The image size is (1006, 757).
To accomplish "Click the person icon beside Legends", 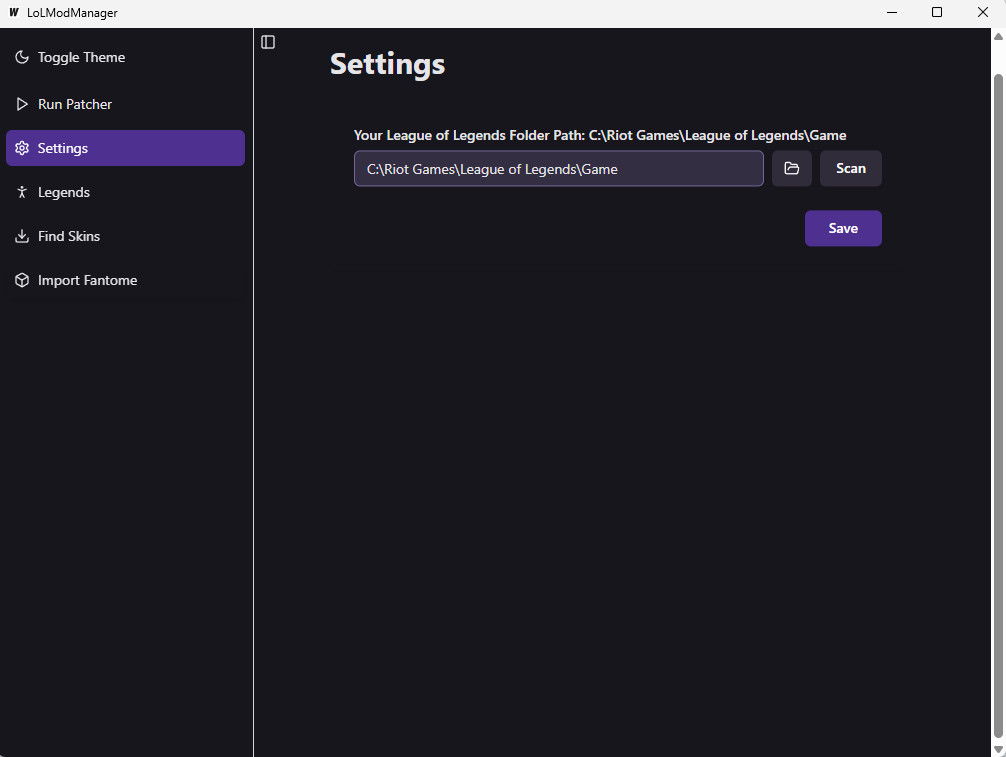I will tap(21, 191).
